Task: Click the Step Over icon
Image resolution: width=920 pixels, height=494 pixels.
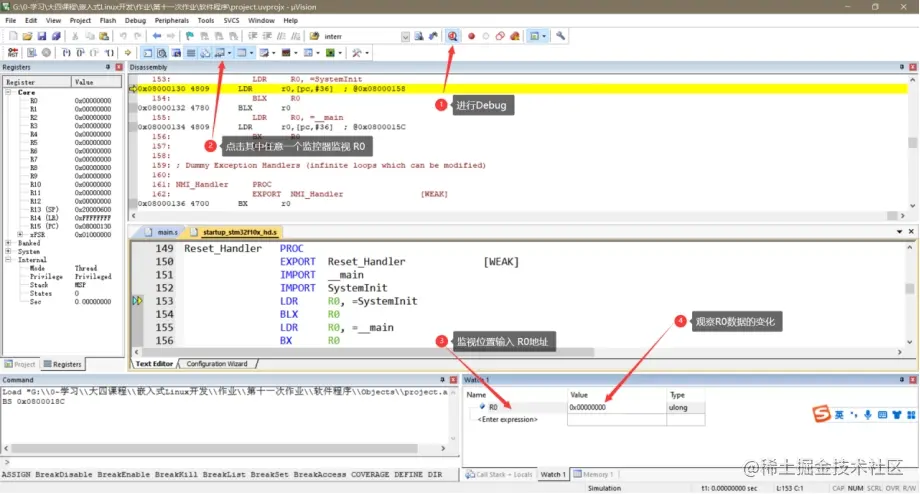Action: click(x=80, y=53)
